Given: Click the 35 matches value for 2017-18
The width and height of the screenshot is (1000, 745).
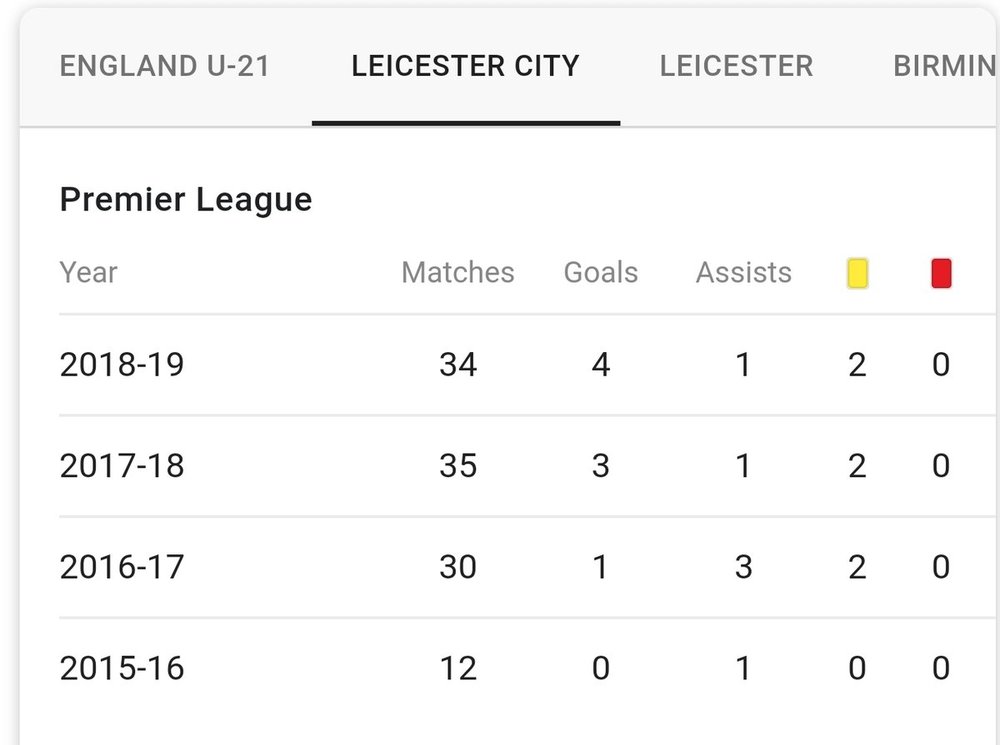Looking at the screenshot, I should pos(458,466).
